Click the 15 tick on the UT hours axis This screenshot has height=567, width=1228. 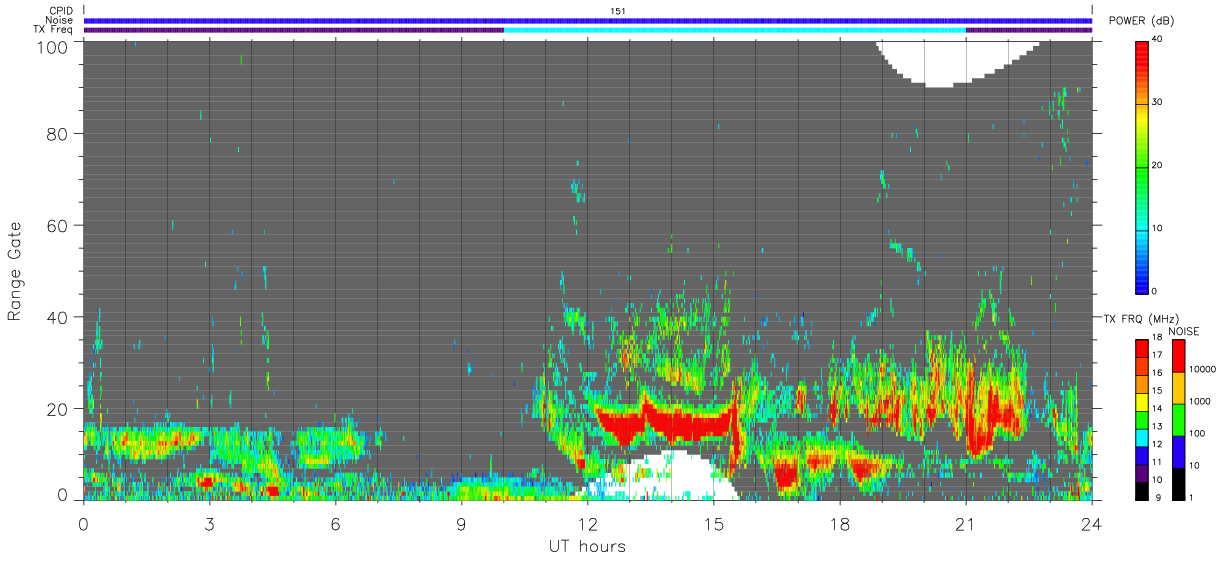[x=714, y=523]
